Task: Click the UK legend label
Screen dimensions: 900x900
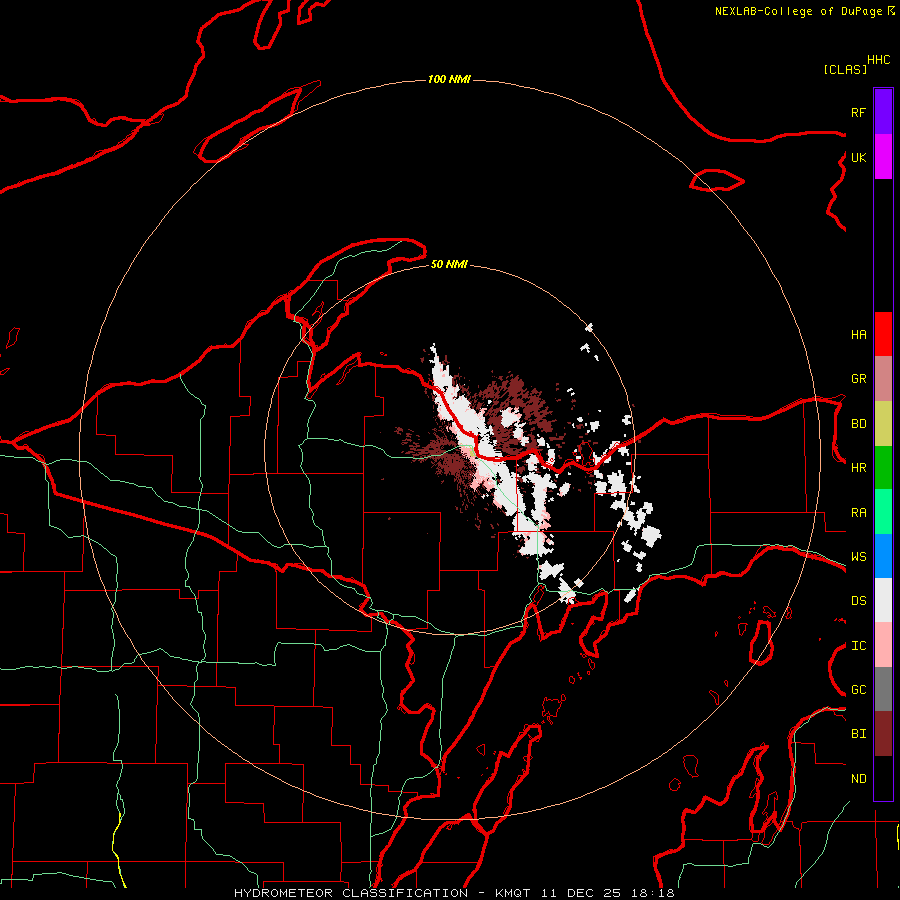Action: (x=858, y=157)
